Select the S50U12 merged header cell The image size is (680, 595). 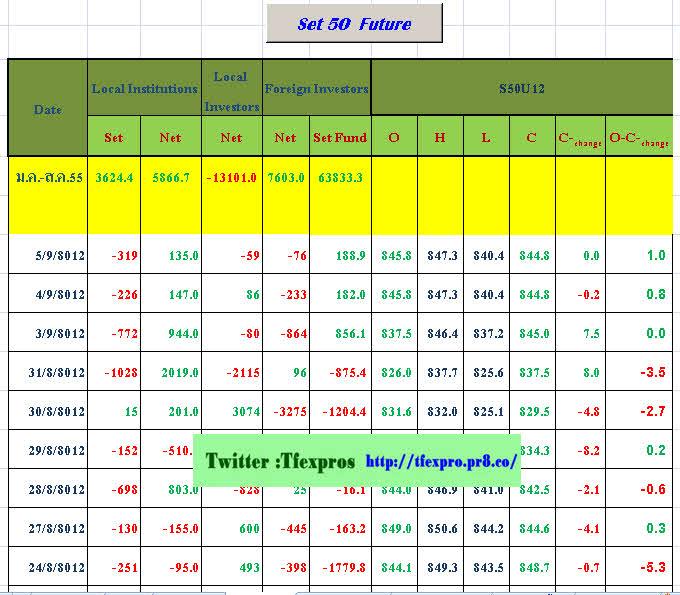(x=520, y=89)
